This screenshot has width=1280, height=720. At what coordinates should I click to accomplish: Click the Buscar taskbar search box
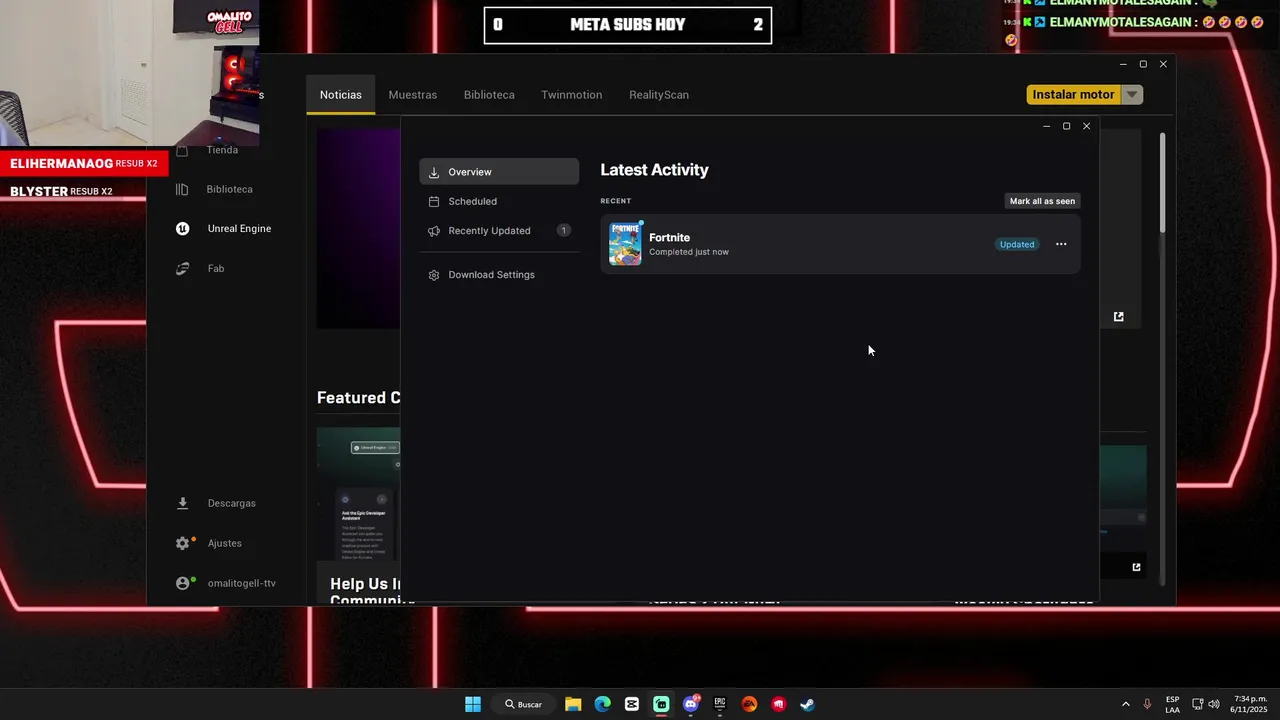pos(524,704)
